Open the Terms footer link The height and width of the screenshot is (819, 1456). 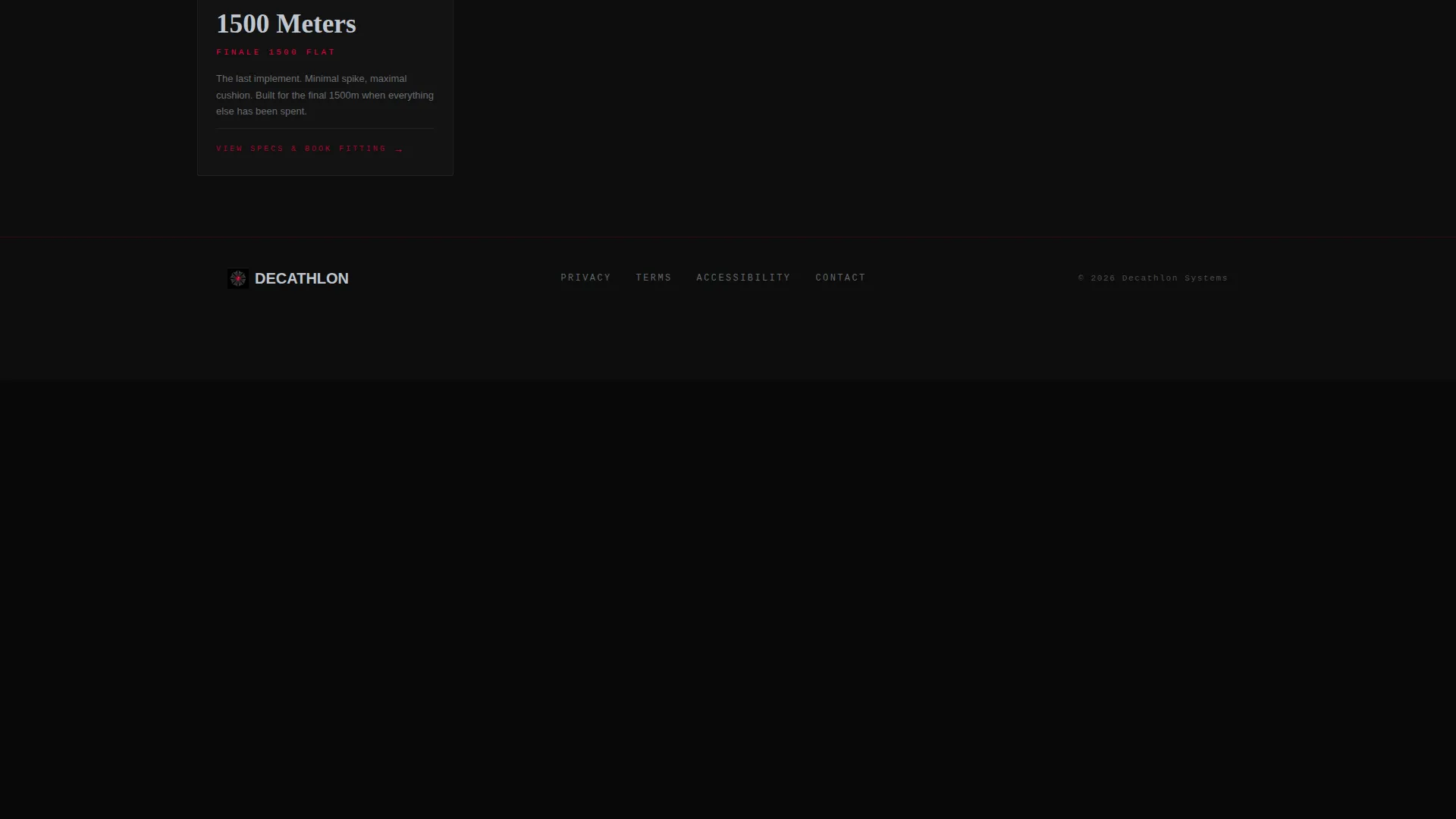pos(654,278)
